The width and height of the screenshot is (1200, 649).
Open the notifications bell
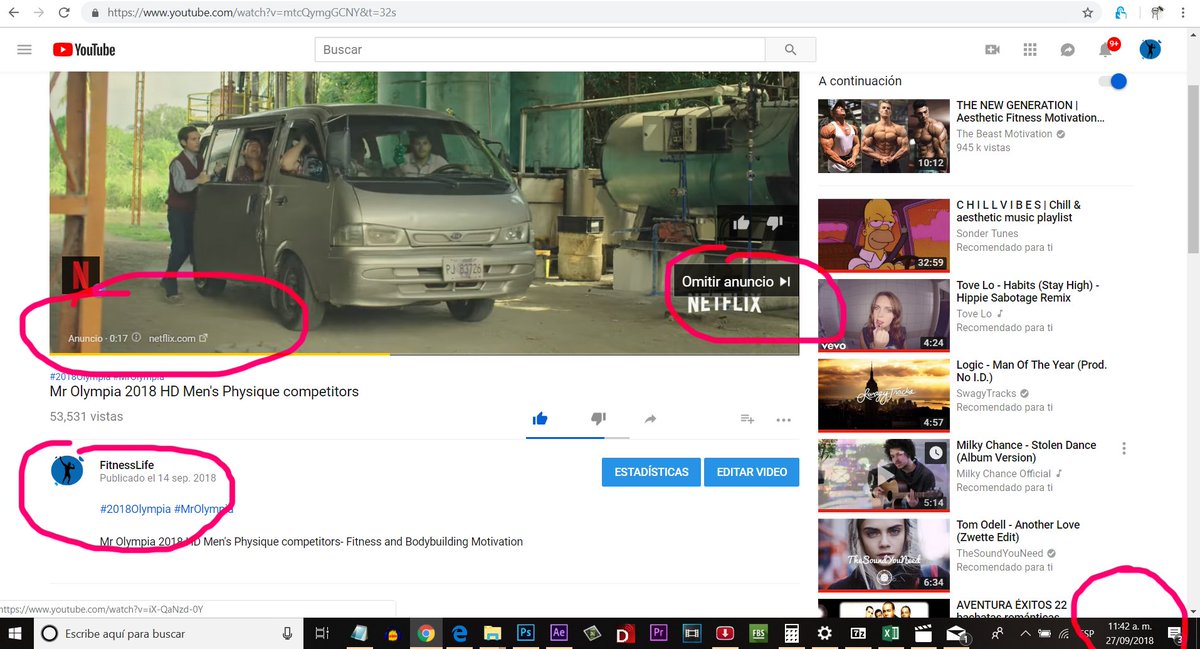click(x=1106, y=49)
